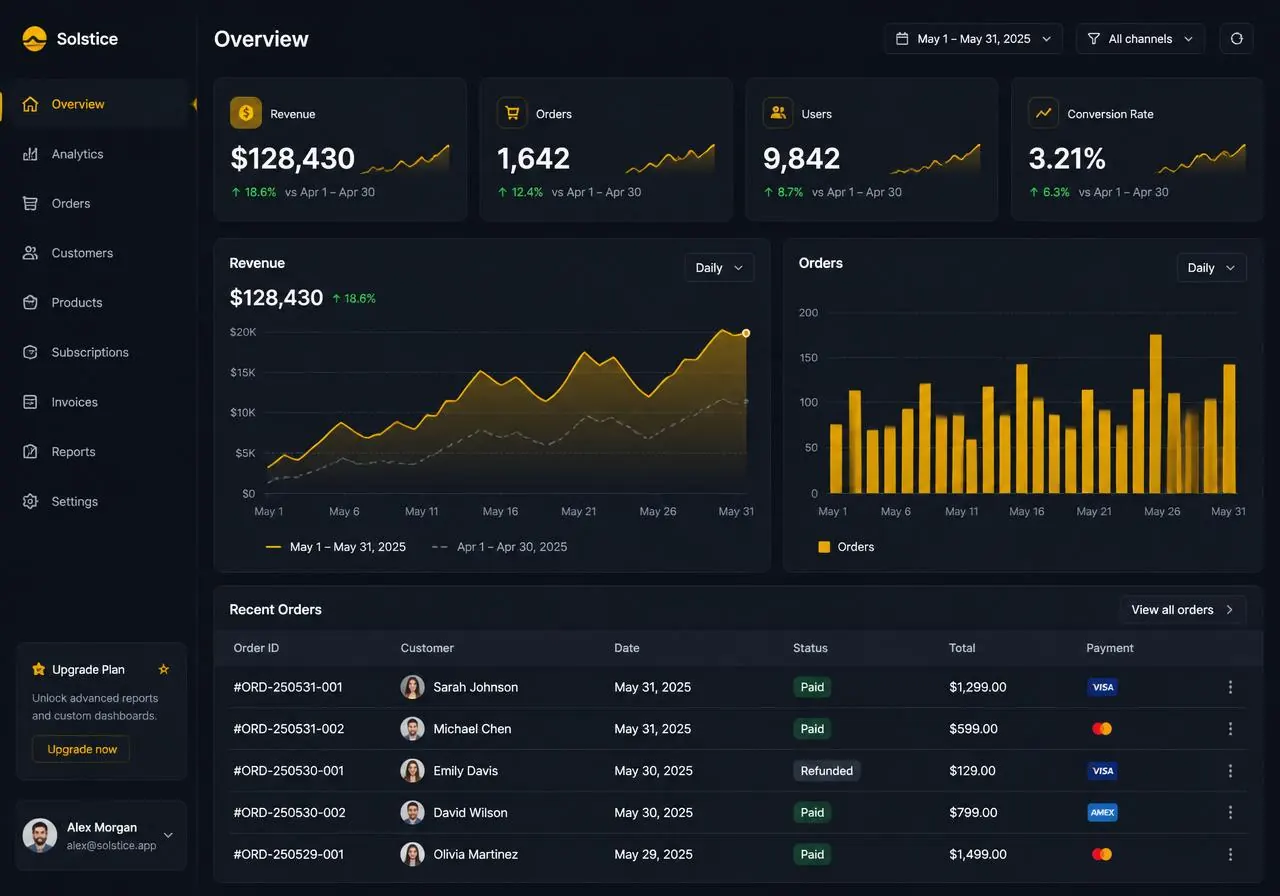Click the Analytics bar chart icon

pyautogui.click(x=30, y=154)
